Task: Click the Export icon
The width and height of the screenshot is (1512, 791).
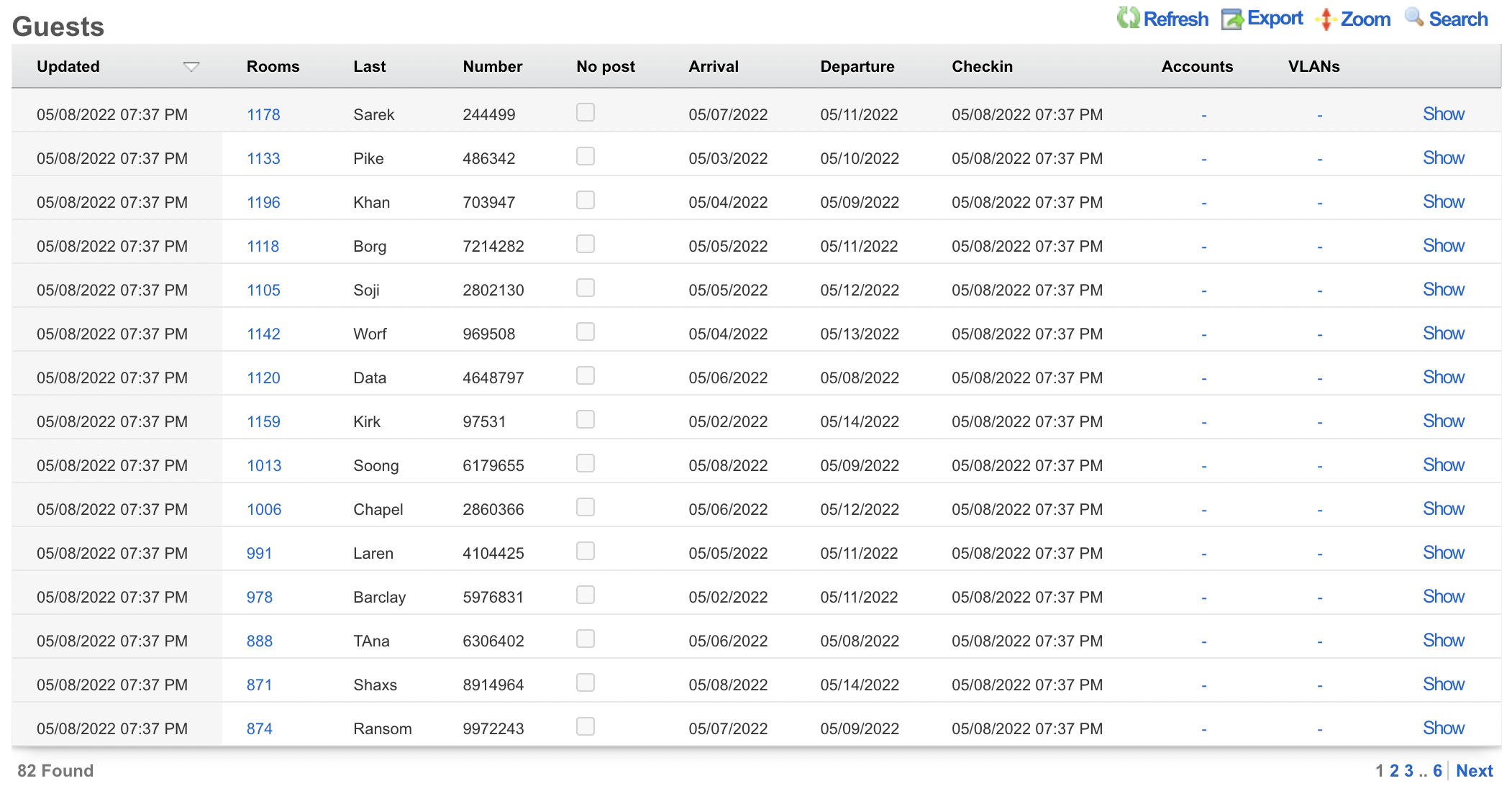Action: pyautogui.click(x=1232, y=19)
